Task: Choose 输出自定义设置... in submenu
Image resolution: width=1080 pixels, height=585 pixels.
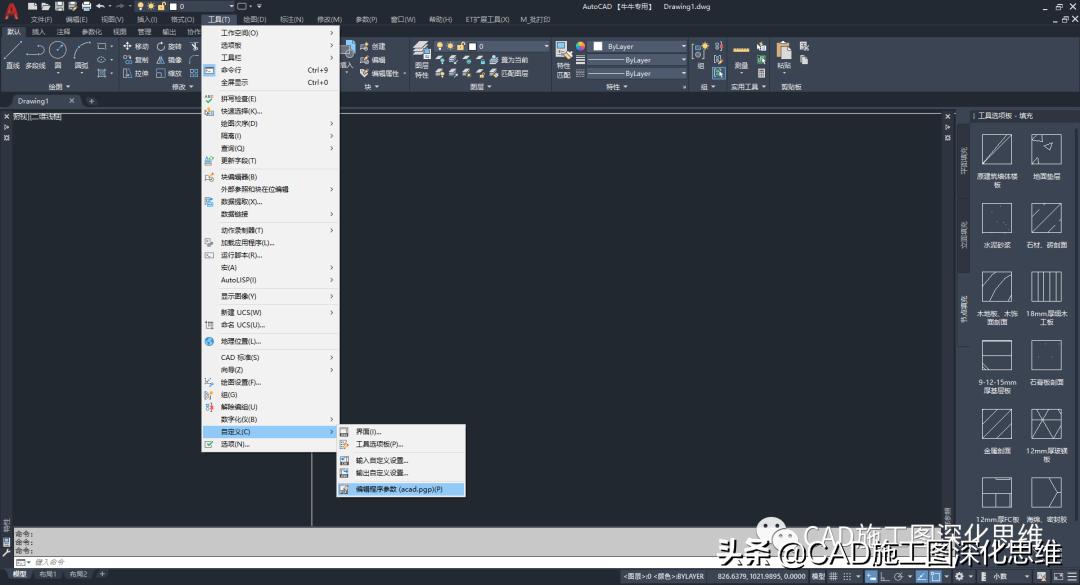Action: tap(401, 473)
